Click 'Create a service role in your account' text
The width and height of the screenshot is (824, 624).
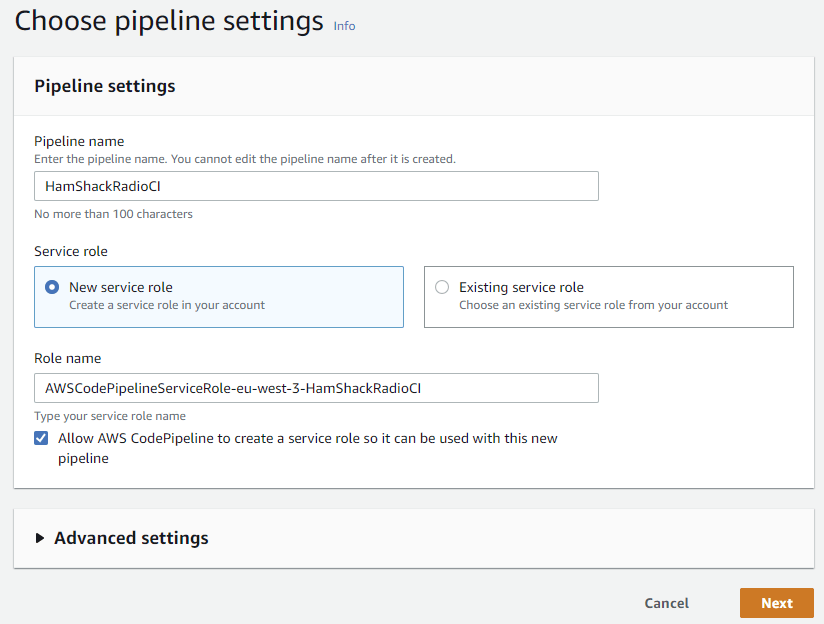167,305
